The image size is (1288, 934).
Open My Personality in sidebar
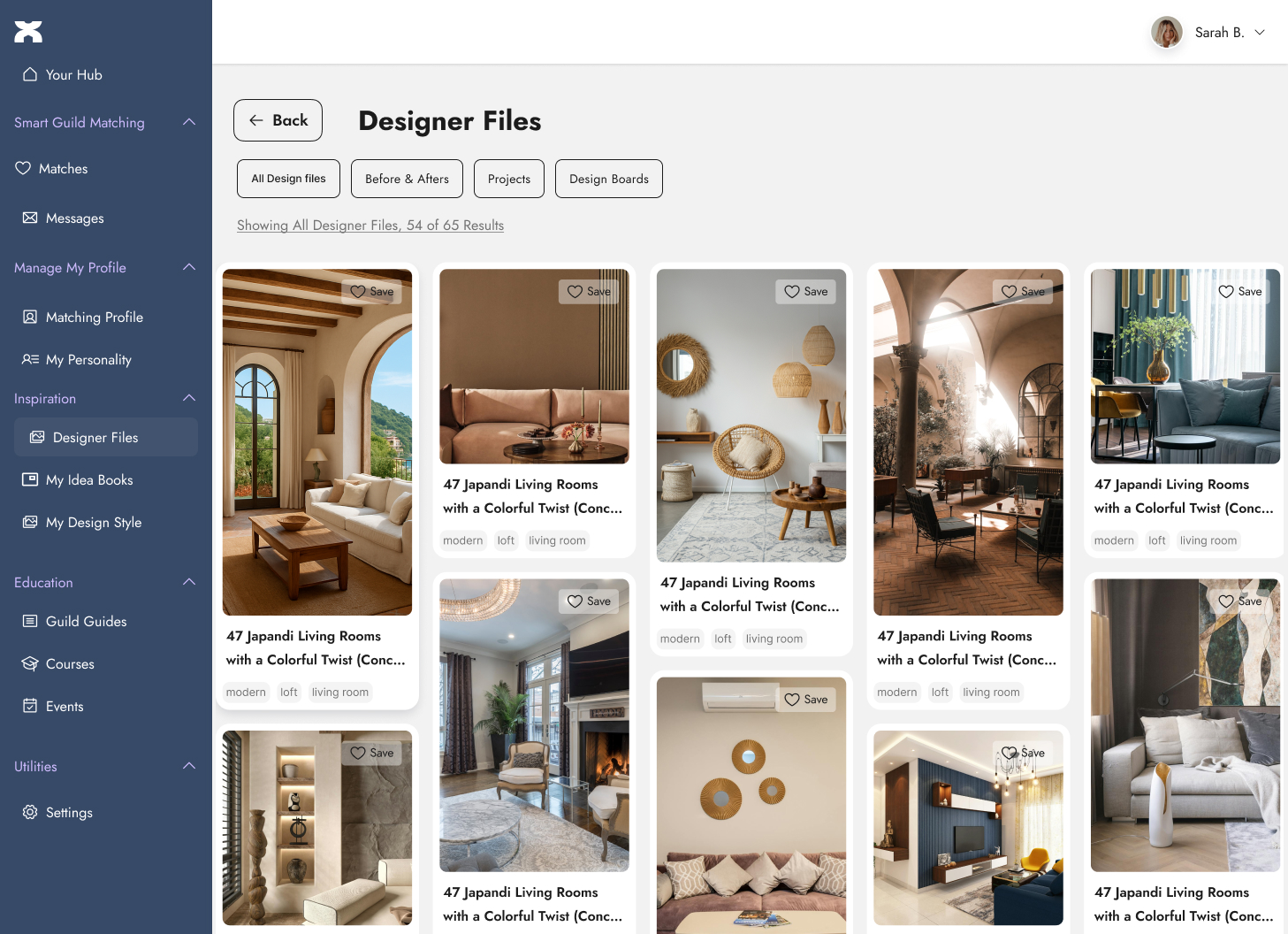coord(106,359)
